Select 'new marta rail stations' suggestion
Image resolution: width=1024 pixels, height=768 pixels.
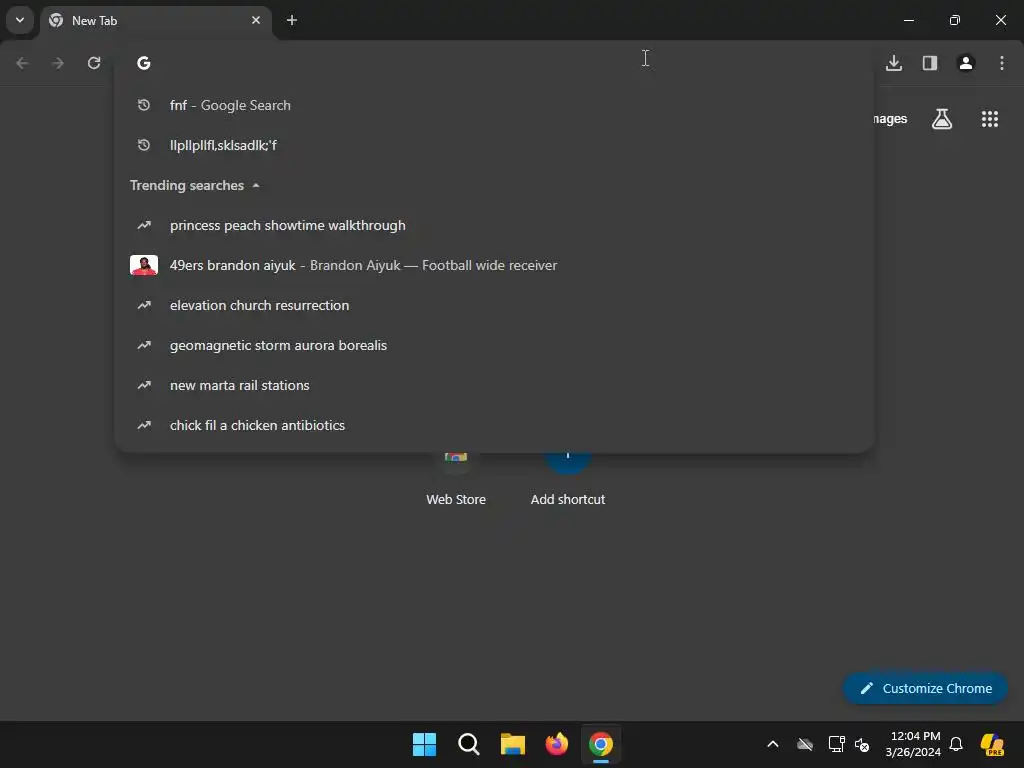[x=494, y=385]
